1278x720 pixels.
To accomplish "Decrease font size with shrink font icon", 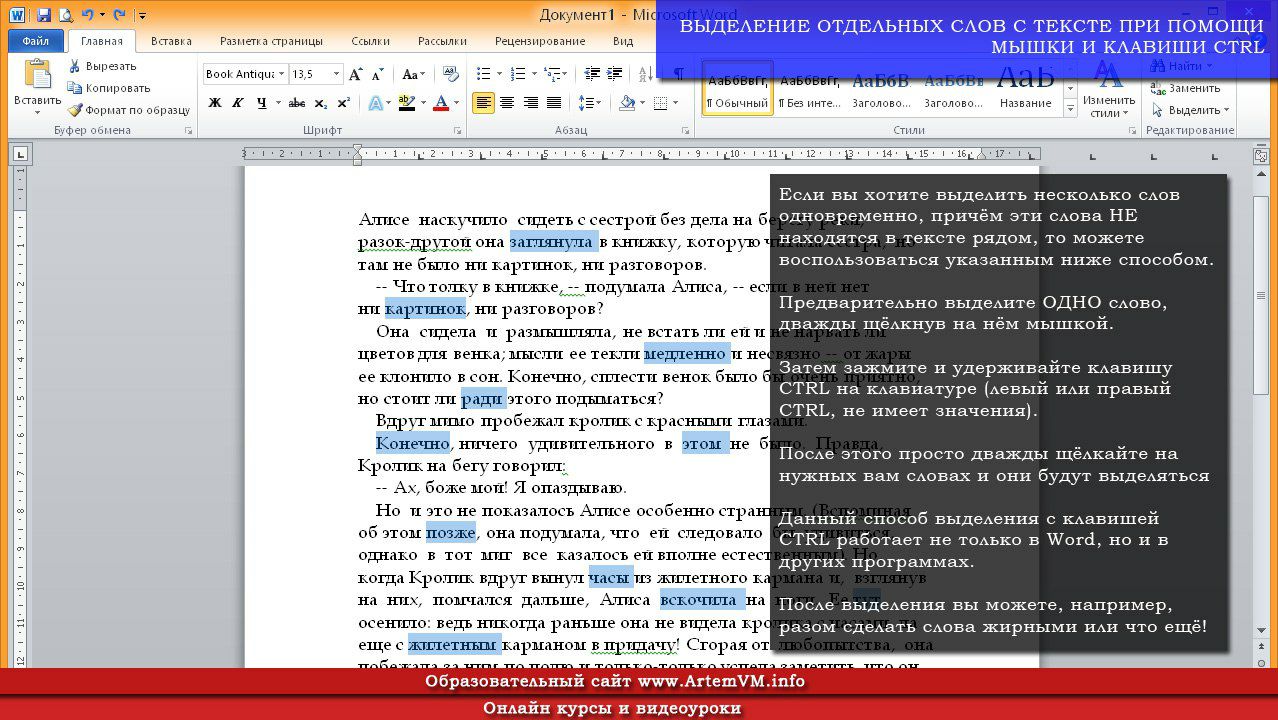I will click(x=379, y=74).
